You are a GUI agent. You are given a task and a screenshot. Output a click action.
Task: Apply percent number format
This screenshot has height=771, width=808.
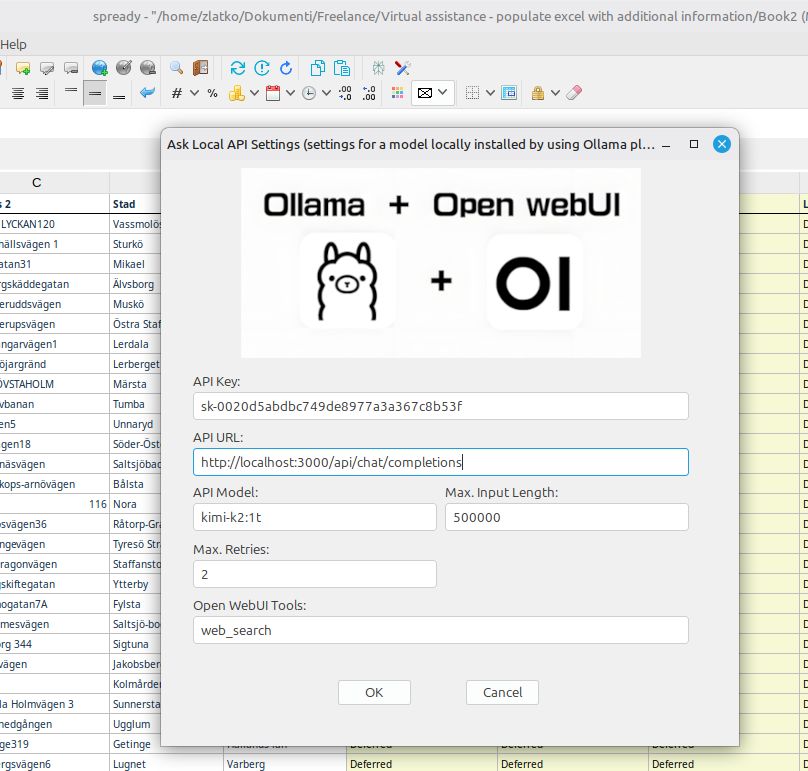[x=211, y=93]
